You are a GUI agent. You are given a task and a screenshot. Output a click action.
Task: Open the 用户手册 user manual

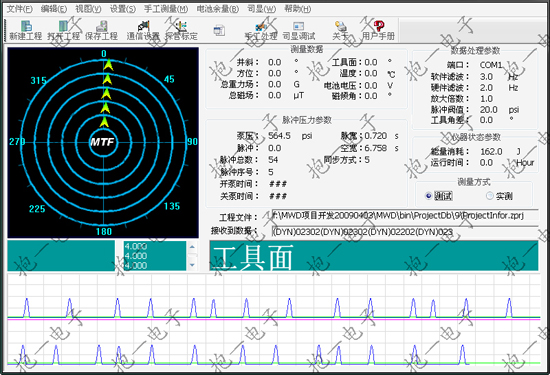tap(378, 30)
